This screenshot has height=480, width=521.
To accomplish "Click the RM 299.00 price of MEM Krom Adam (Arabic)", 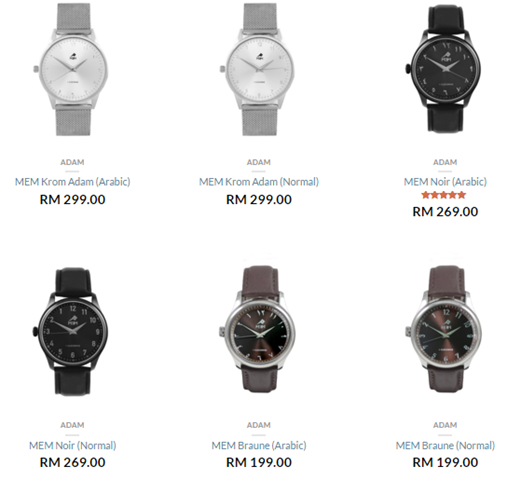I will click(x=73, y=199).
